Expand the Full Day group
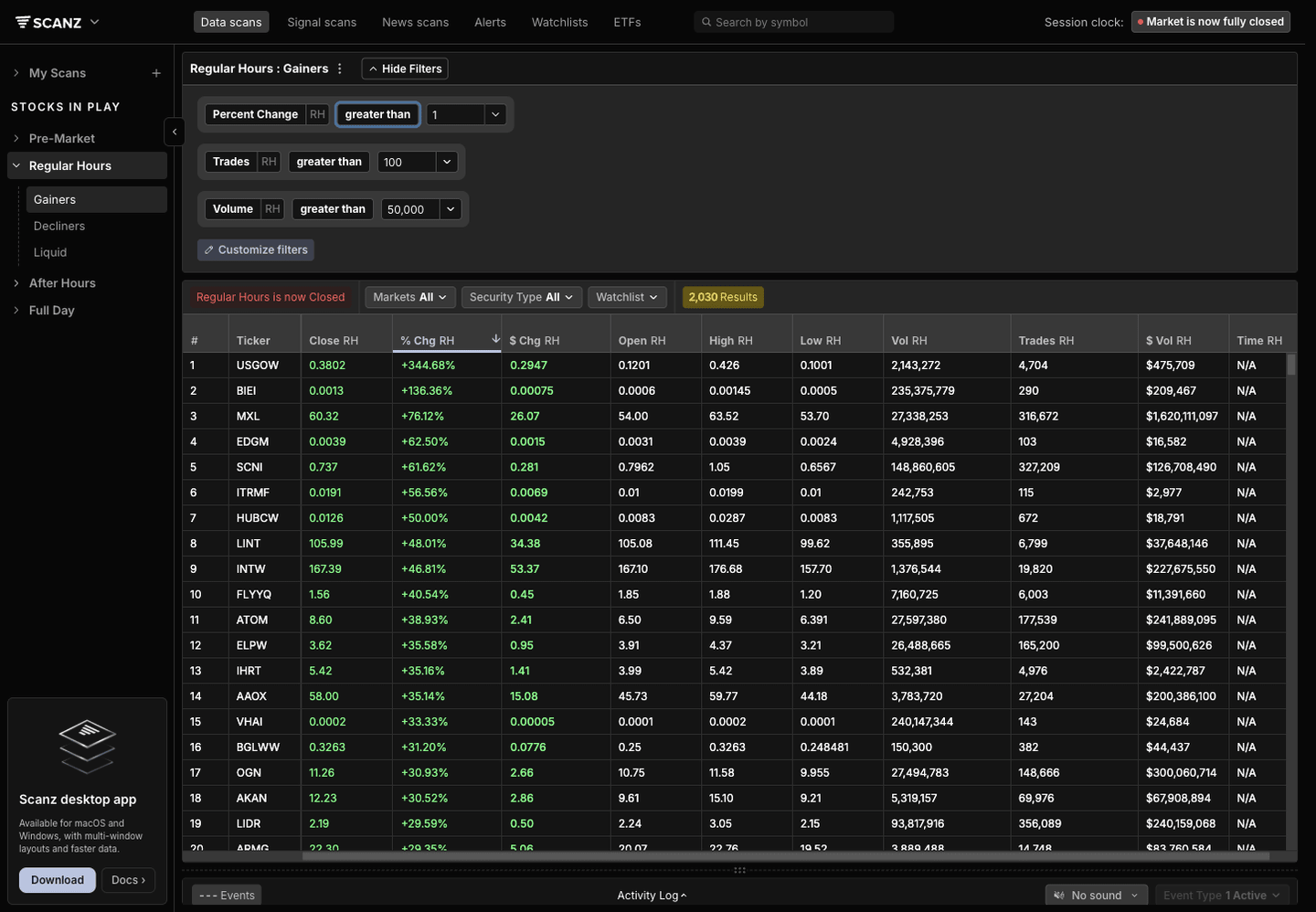Image resolution: width=1316 pixels, height=912 pixels. tap(16, 311)
